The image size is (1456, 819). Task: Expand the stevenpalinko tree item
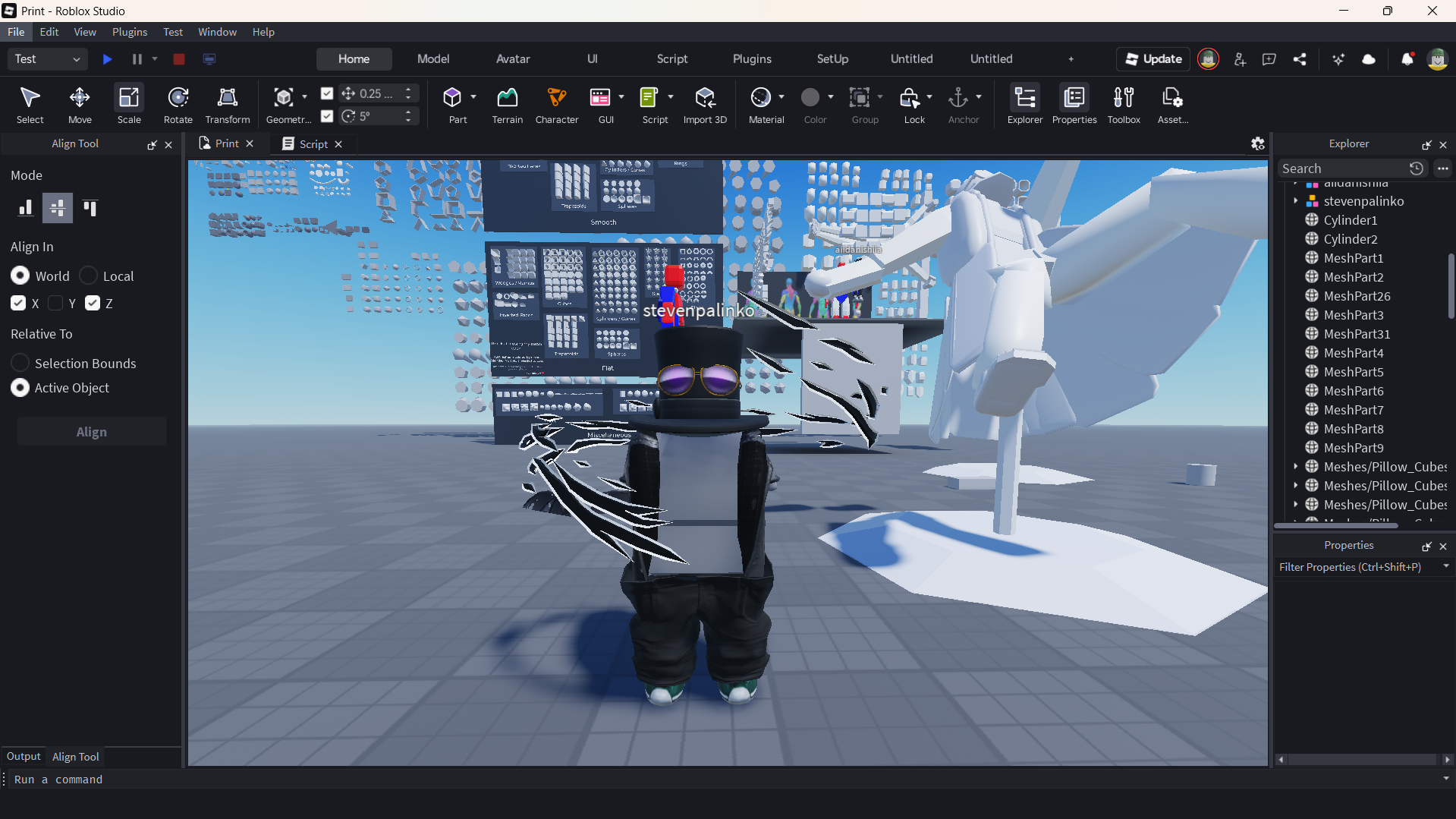(1296, 201)
